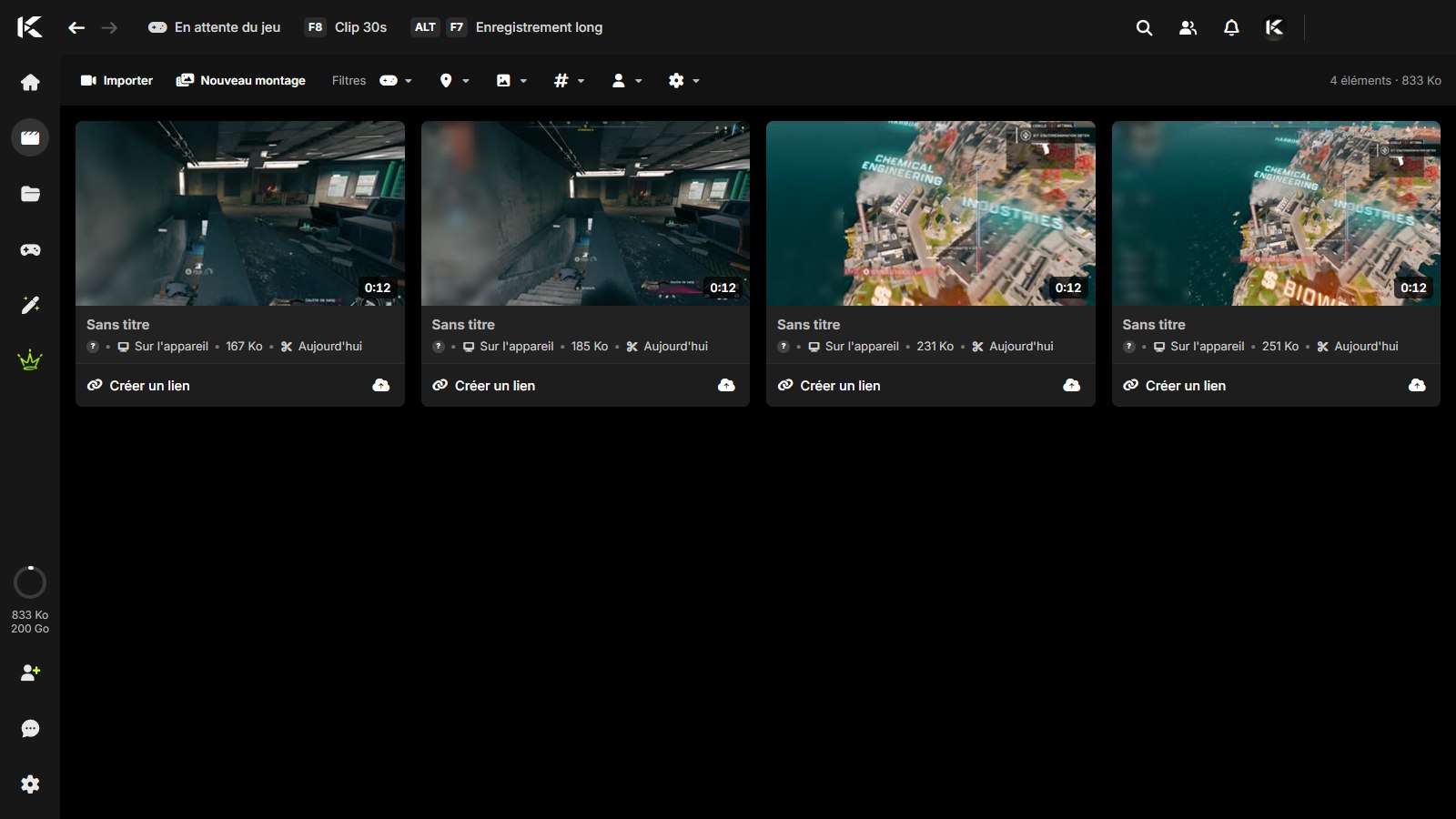Upload the 185 Ko clip to cloud

[x=726, y=386]
